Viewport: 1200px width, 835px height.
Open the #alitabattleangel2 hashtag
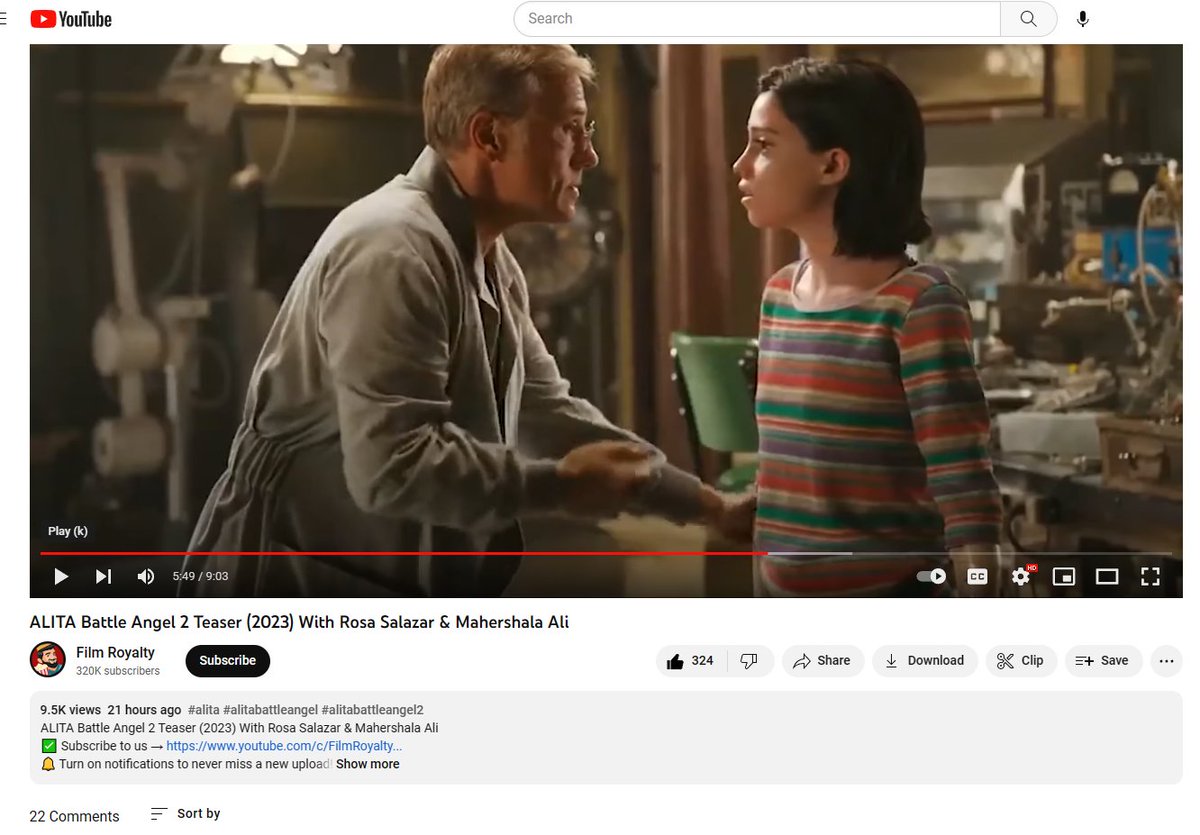tap(373, 710)
